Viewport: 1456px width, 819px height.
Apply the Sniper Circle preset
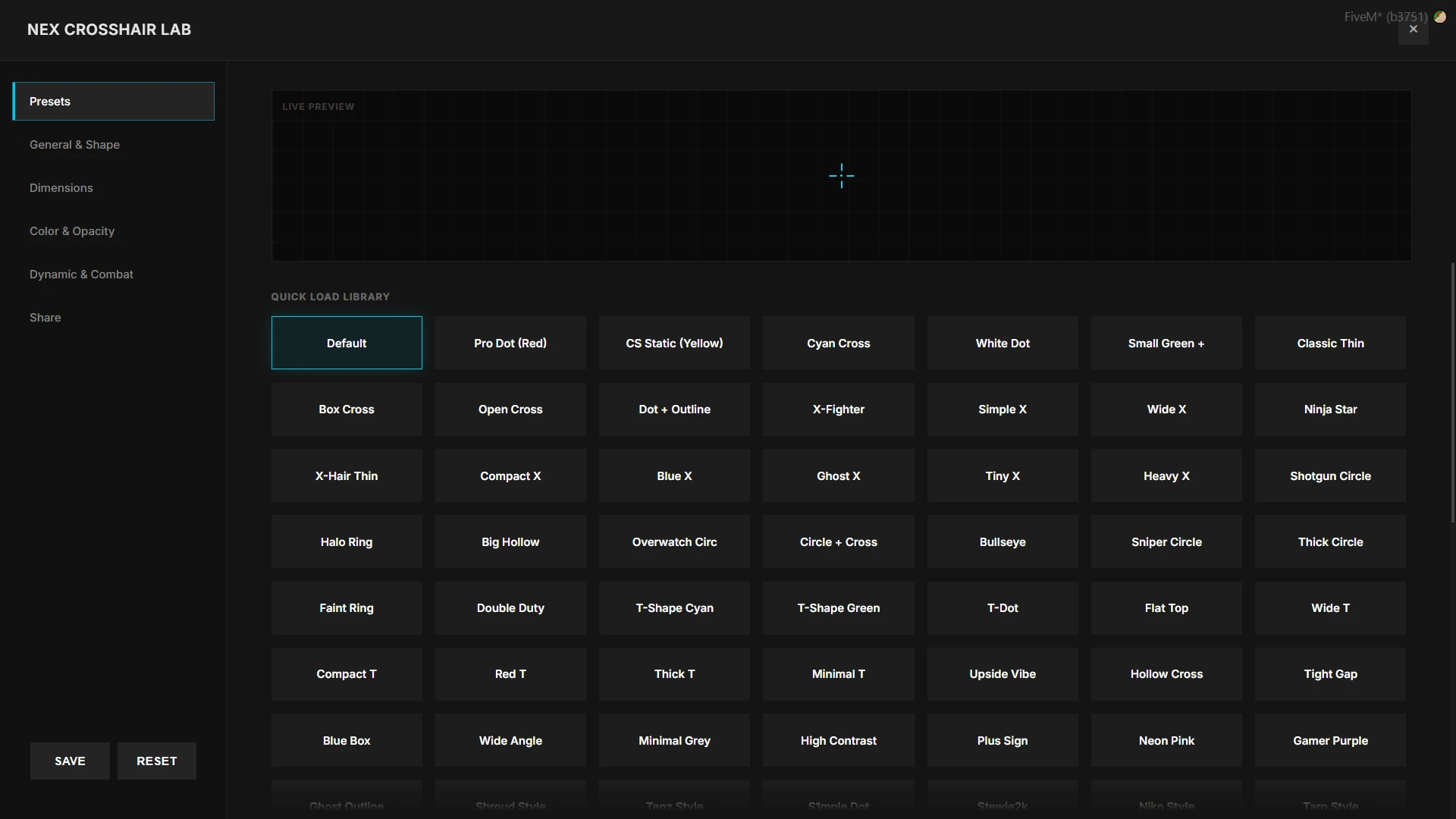[x=1166, y=541]
